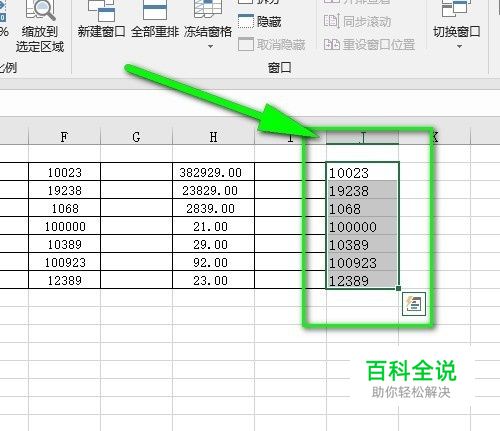Screen dimensions: 500x431
Task: Click cell containing 100000 in column F
Action: click(x=64, y=226)
